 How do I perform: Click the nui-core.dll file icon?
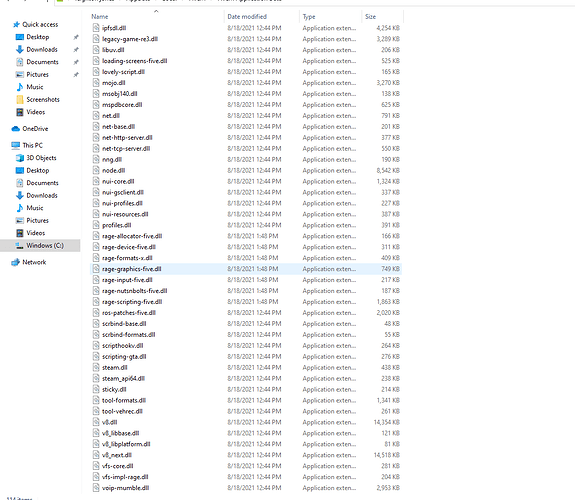[96, 181]
